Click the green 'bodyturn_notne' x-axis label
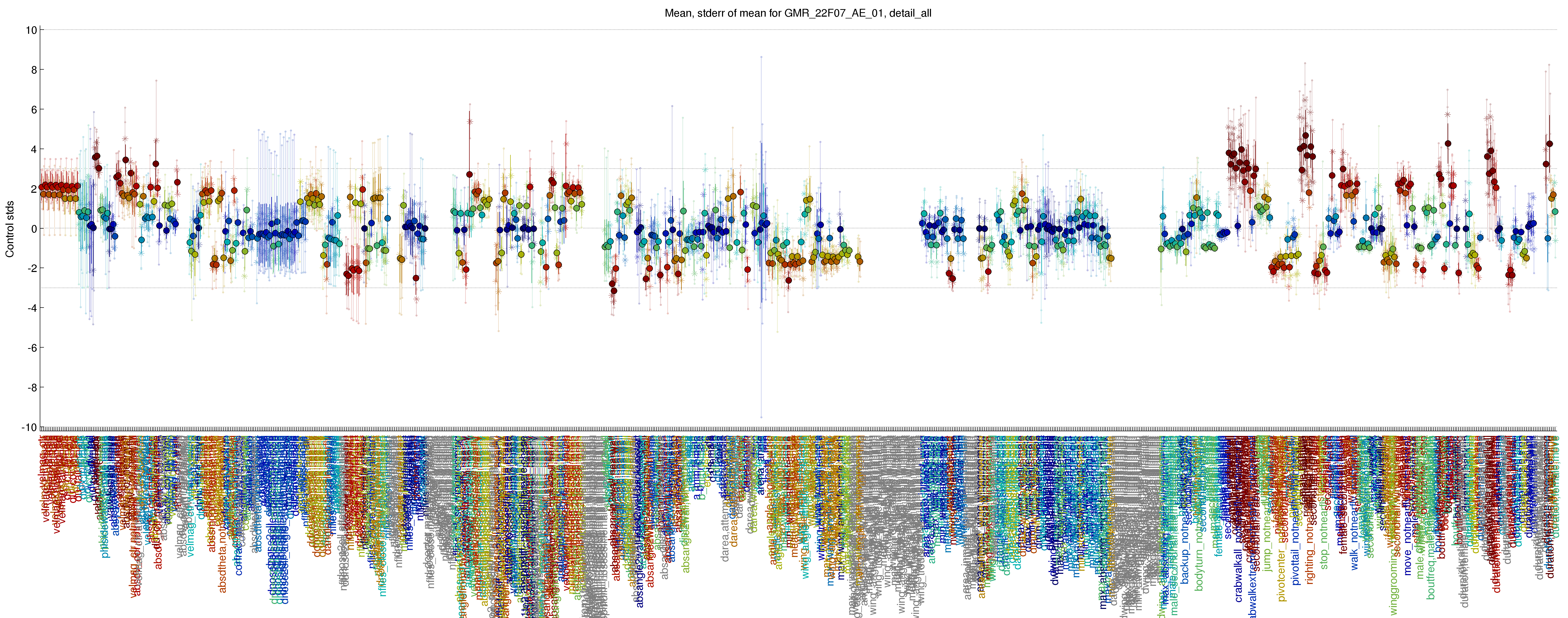The image size is (1568, 618). click(1199, 552)
